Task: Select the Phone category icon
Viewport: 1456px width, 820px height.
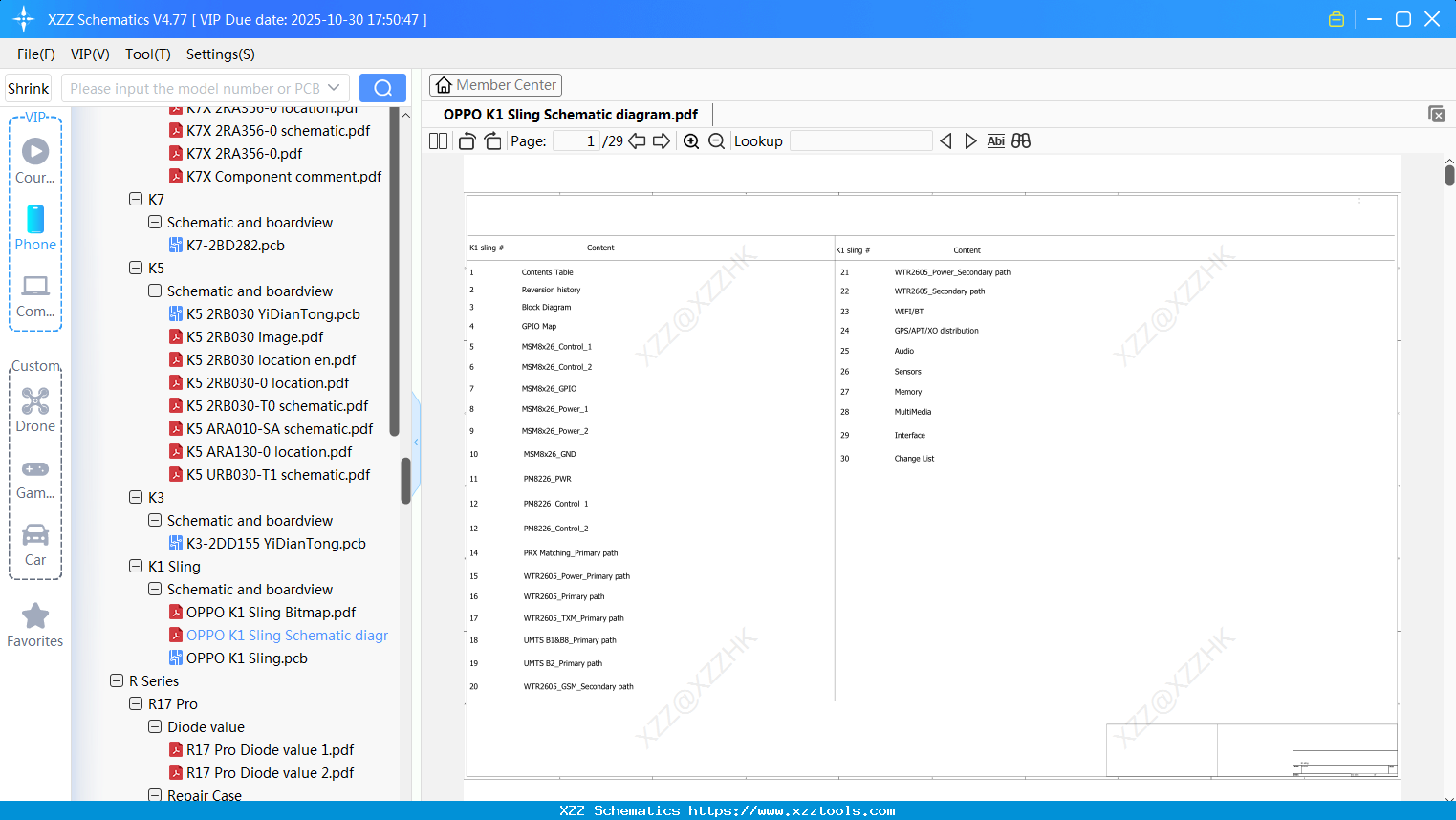Action: click(35, 227)
